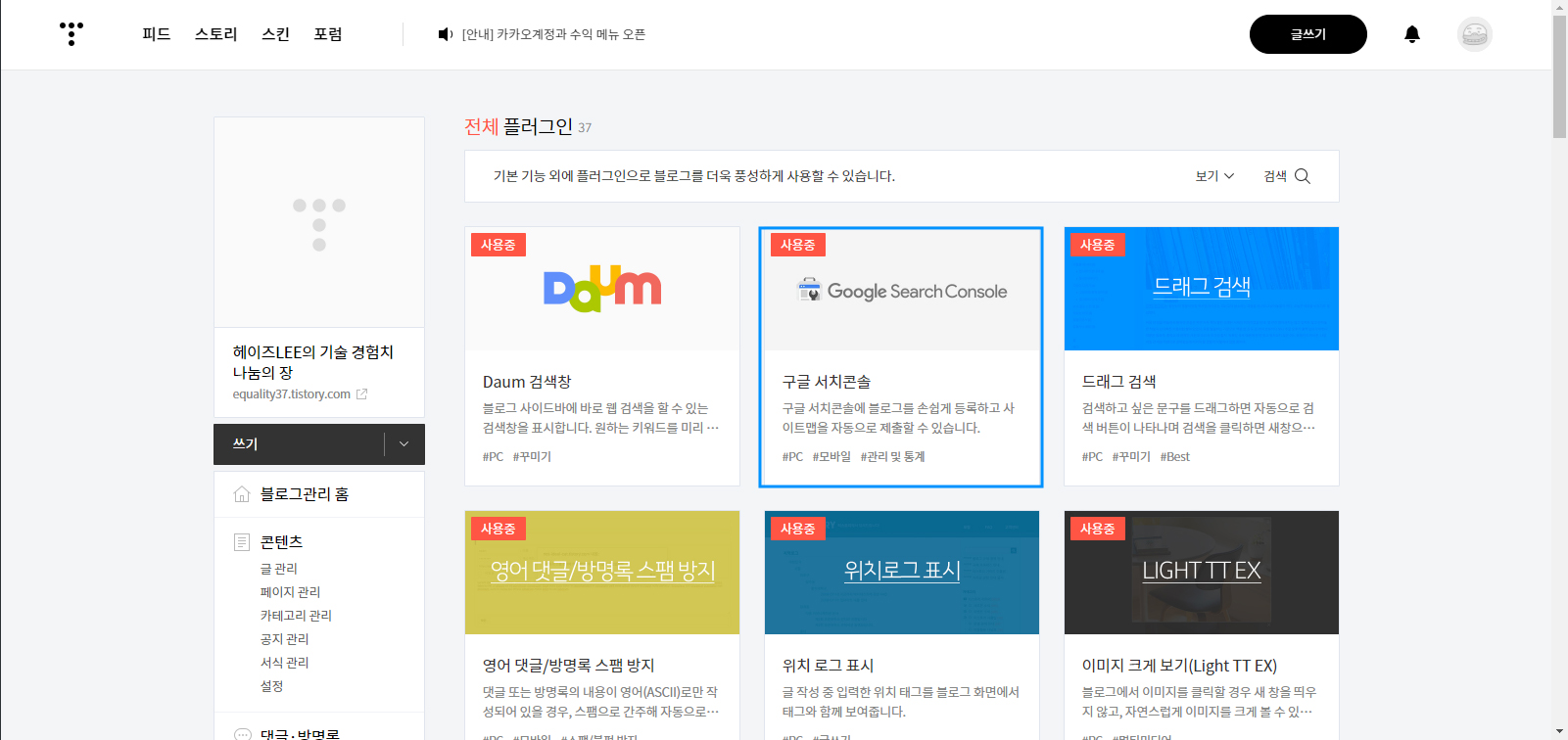Open the 위치로그 표시 plugin banner
Screen dimensions: 1568x740
902,573
